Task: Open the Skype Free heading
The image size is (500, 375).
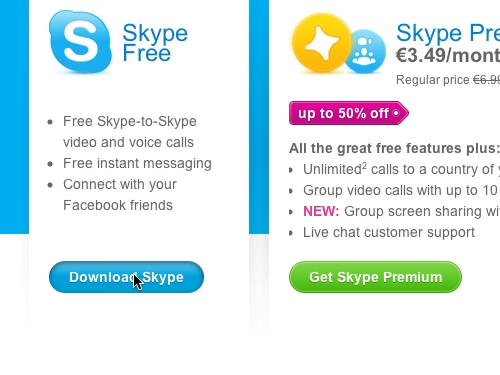Action: point(155,42)
